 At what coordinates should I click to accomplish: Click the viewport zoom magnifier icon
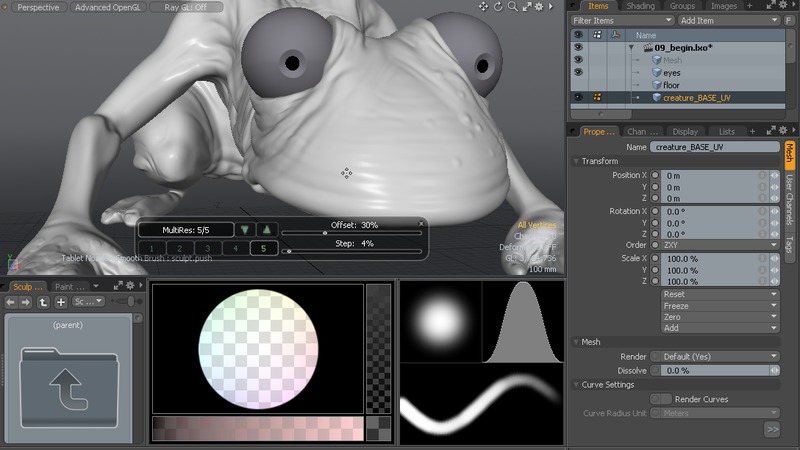[x=513, y=7]
